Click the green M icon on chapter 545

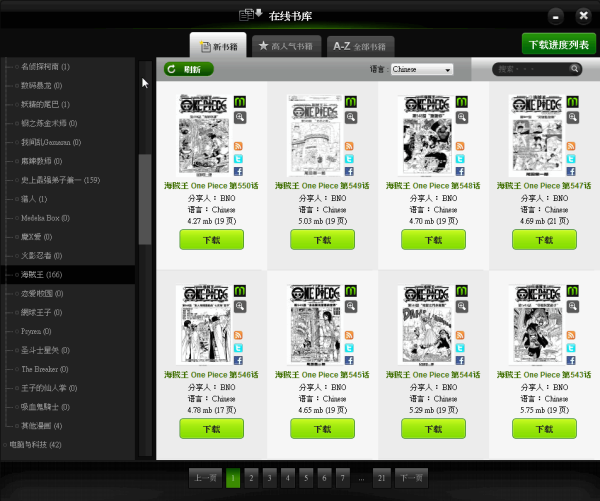pos(351,291)
